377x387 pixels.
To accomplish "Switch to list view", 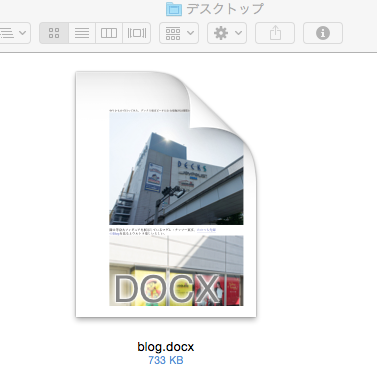I will 82,33.
